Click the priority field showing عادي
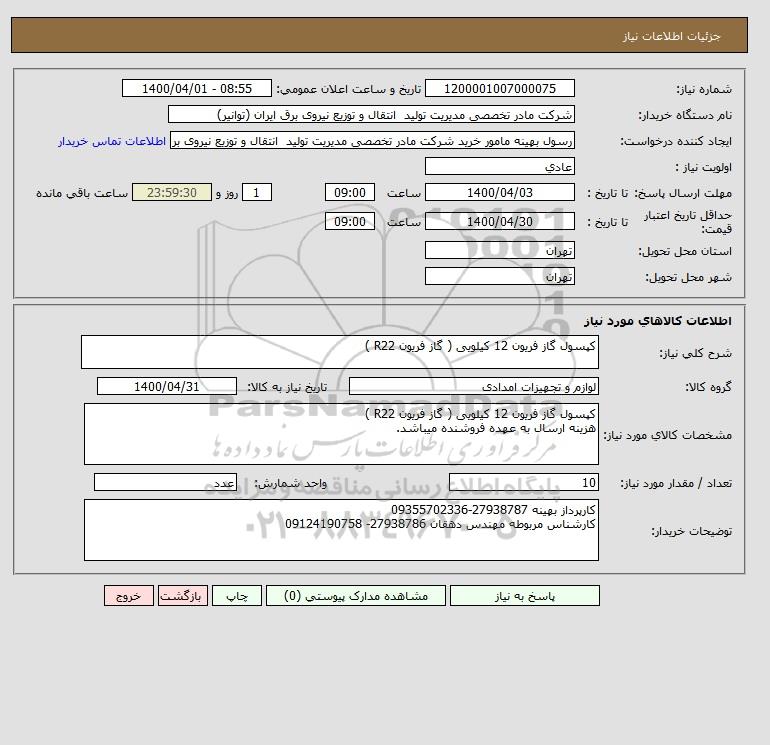 coord(499,166)
